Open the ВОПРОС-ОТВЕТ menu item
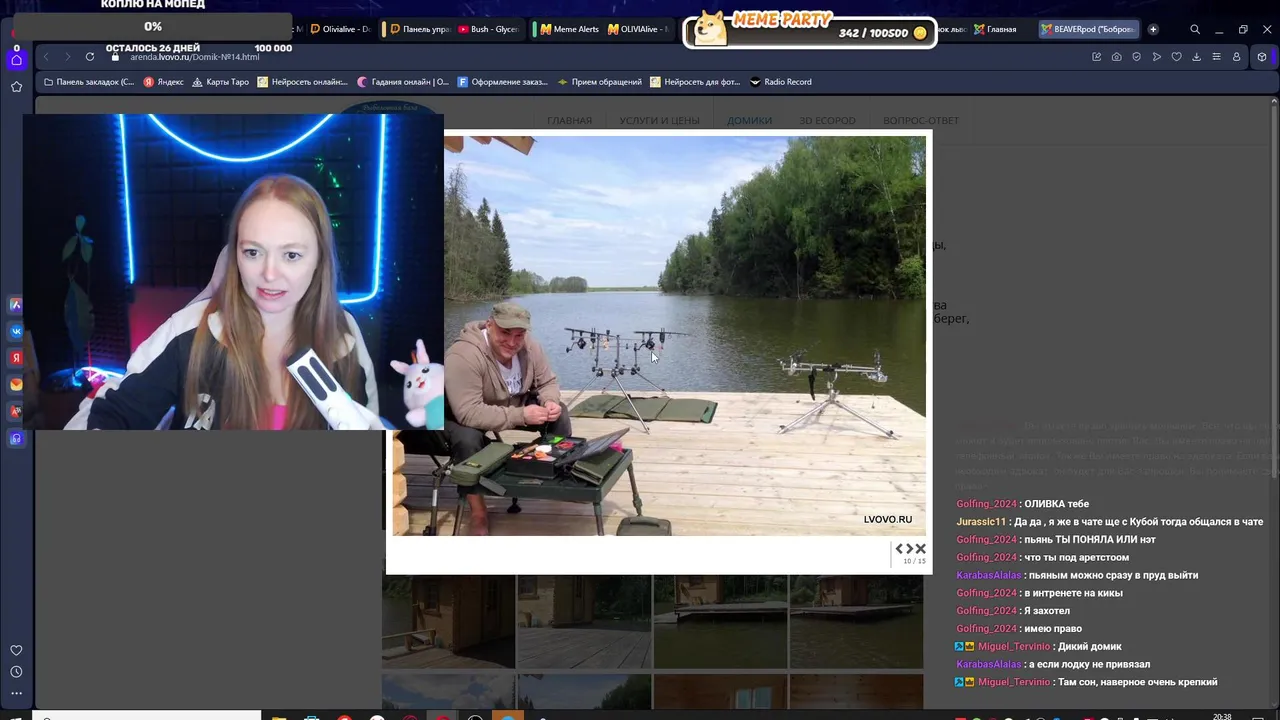 [x=921, y=121]
